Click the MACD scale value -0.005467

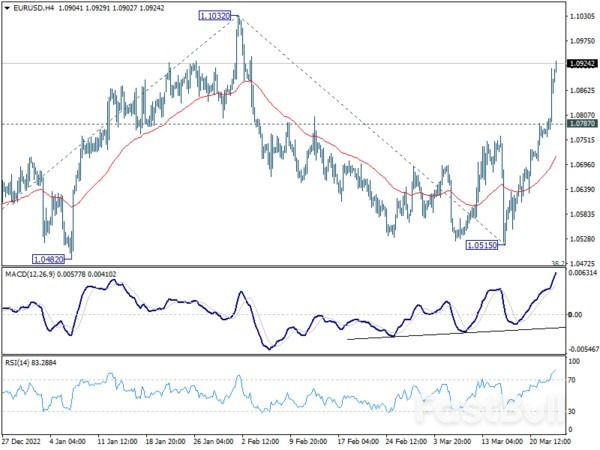coord(583,349)
